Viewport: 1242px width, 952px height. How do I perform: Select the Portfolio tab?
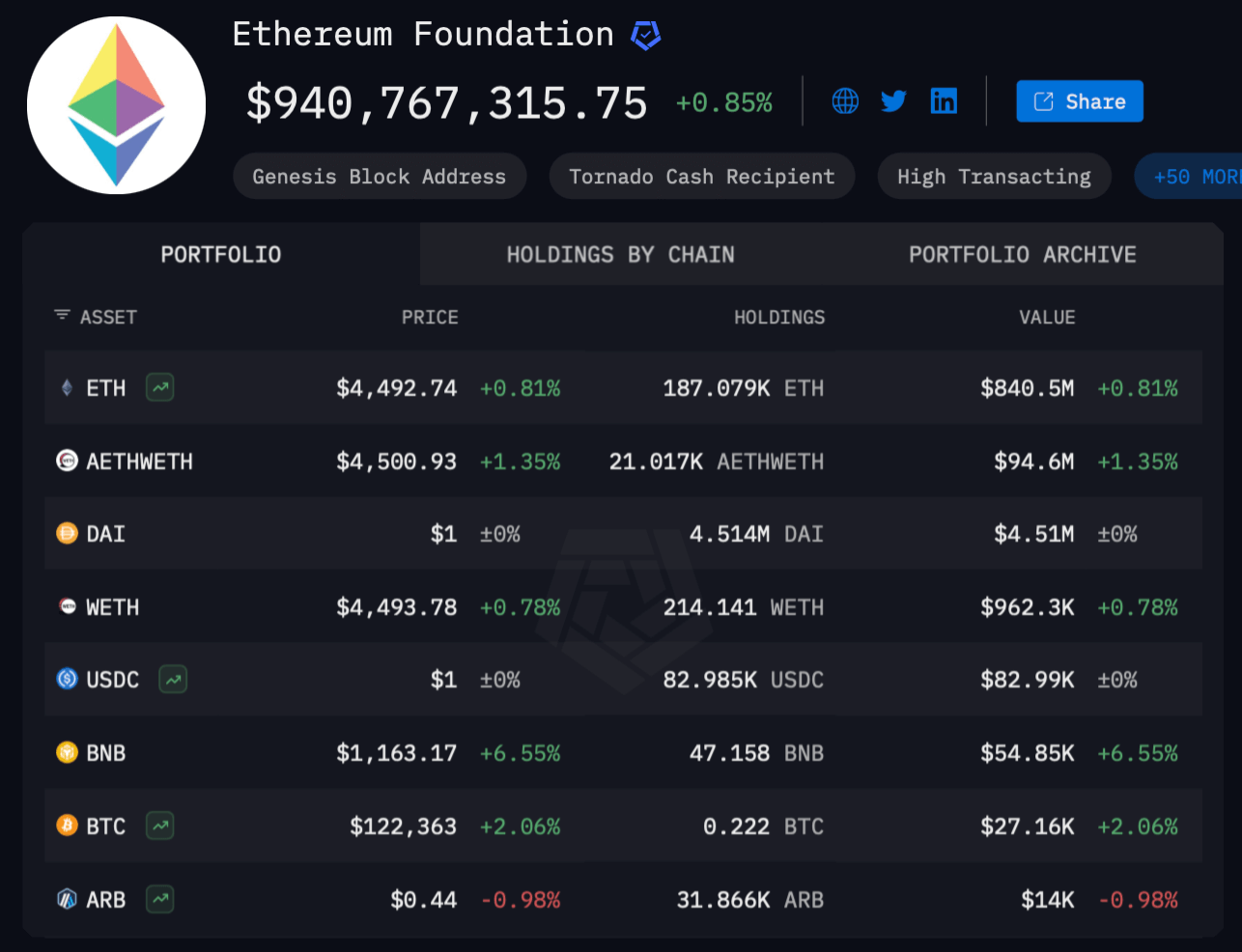(221, 255)
